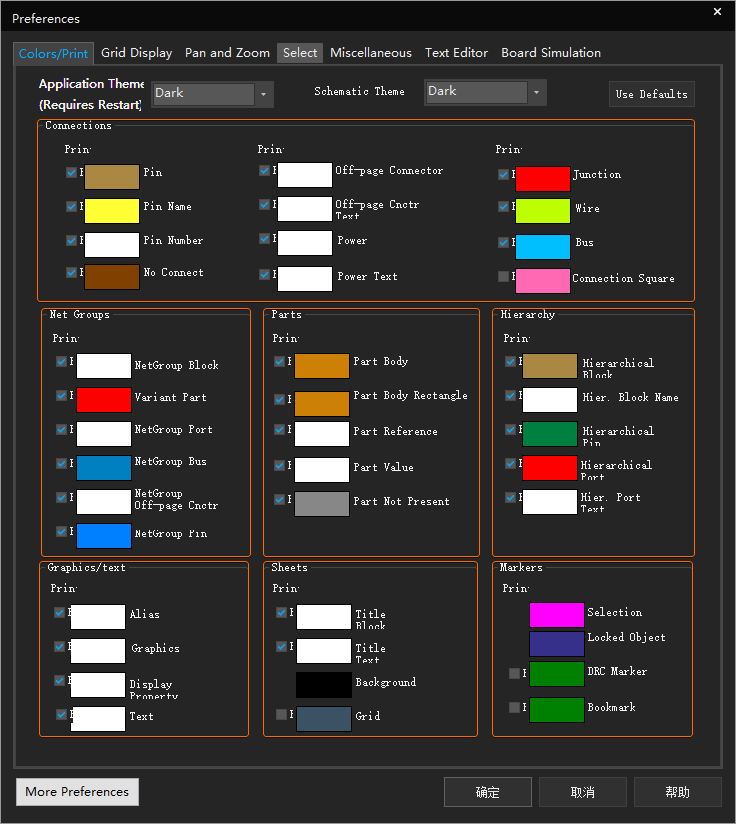Click the blue NetGroup Bus color swatch
The width and height of the screenshot is (736, 824).
(104, 468)
